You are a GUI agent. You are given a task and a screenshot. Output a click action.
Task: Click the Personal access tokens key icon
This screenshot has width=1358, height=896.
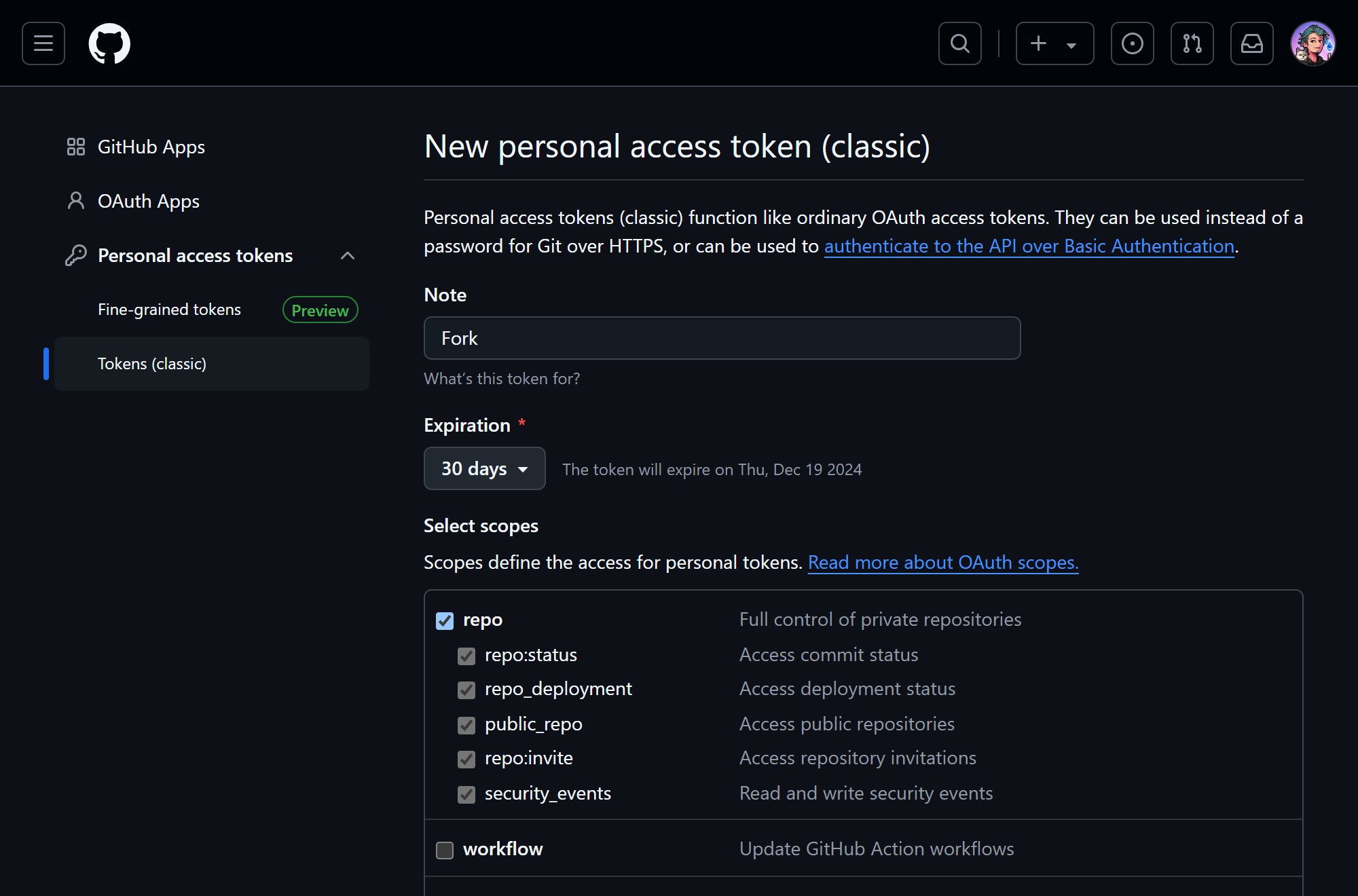tap(76, 255)
